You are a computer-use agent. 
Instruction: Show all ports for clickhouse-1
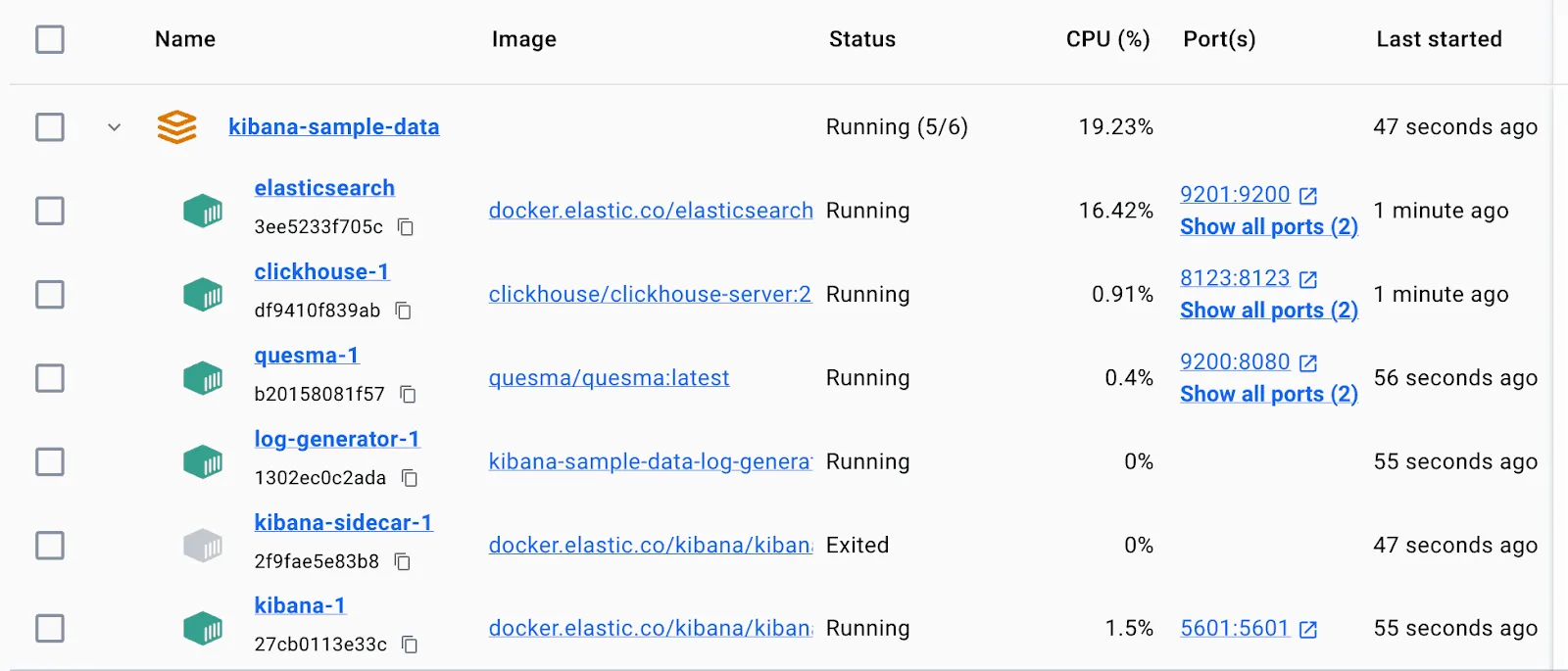point(1267,310)
